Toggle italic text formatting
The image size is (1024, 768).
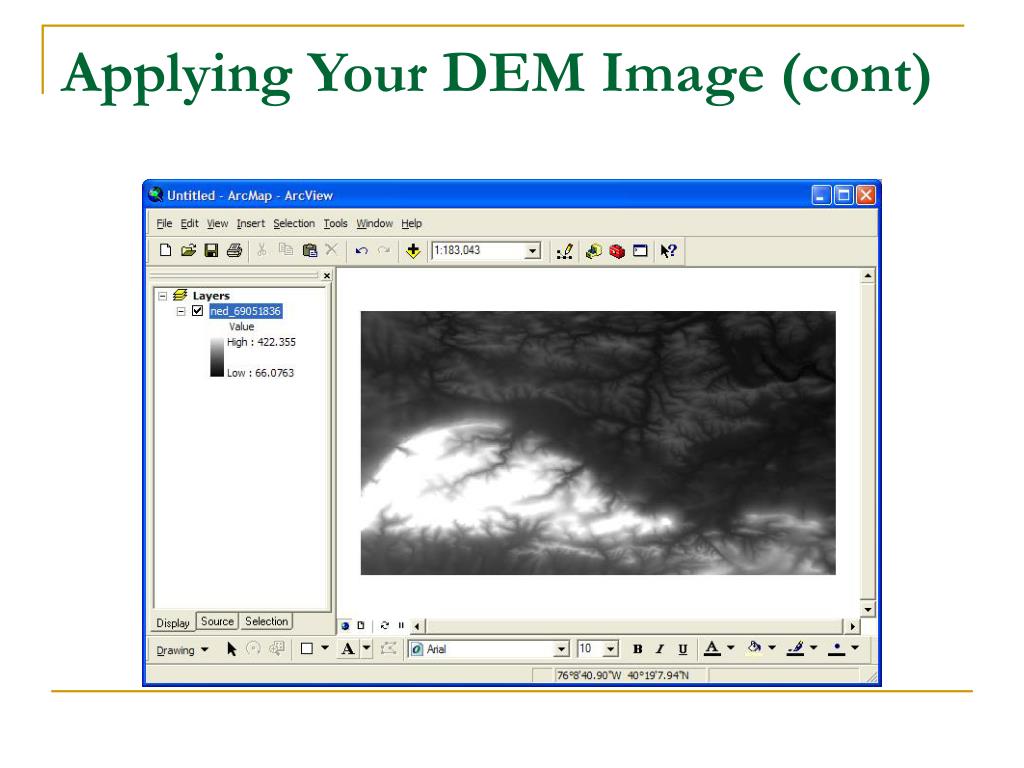pyautogui.click(x=660, y=648)
